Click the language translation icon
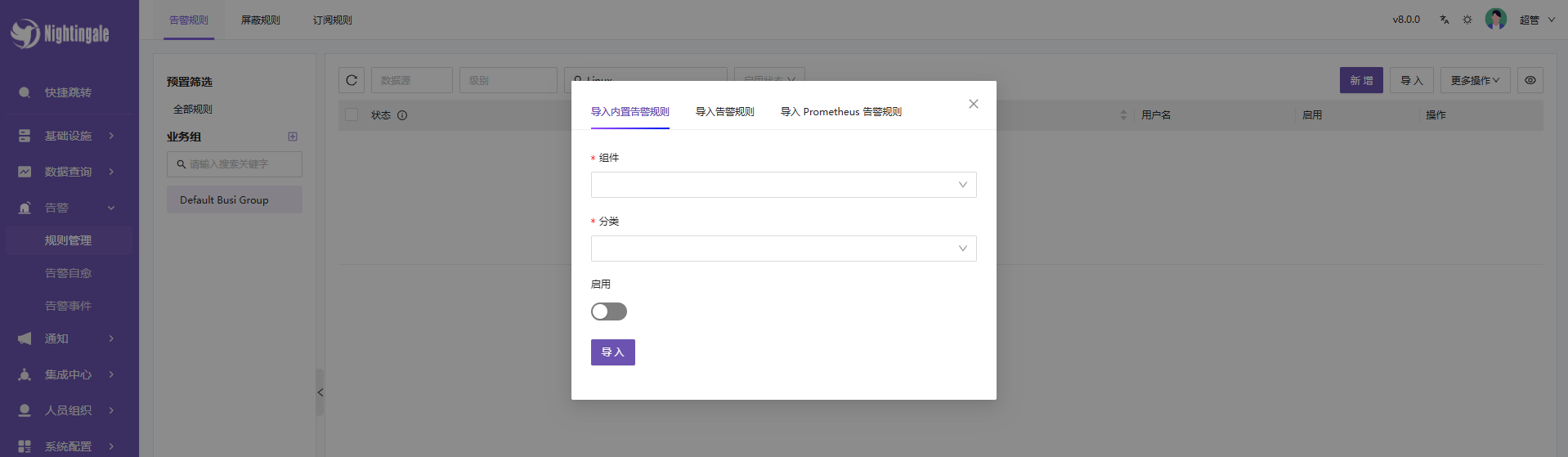 click(x=1445, y=20)
